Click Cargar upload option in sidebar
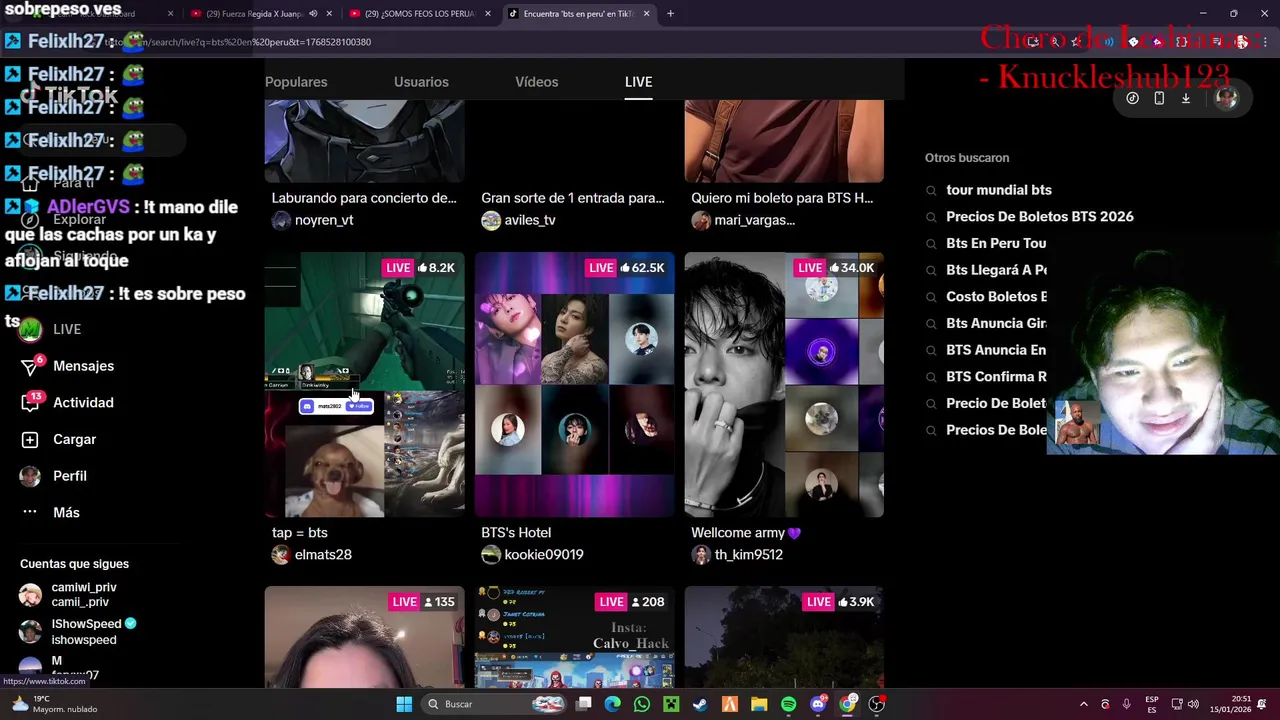 point(60,439)
